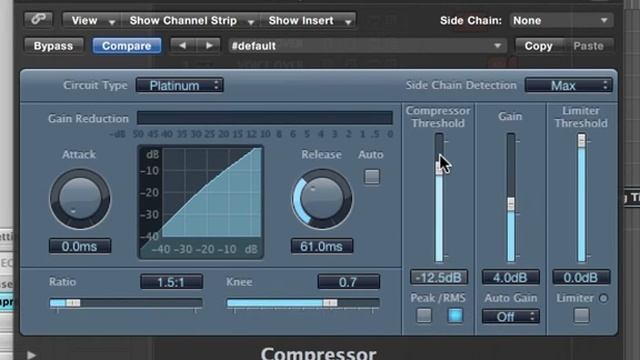Click the Compressor Threshold vertical slider
This screenshot has height=360, width=640.
point(439,198)
